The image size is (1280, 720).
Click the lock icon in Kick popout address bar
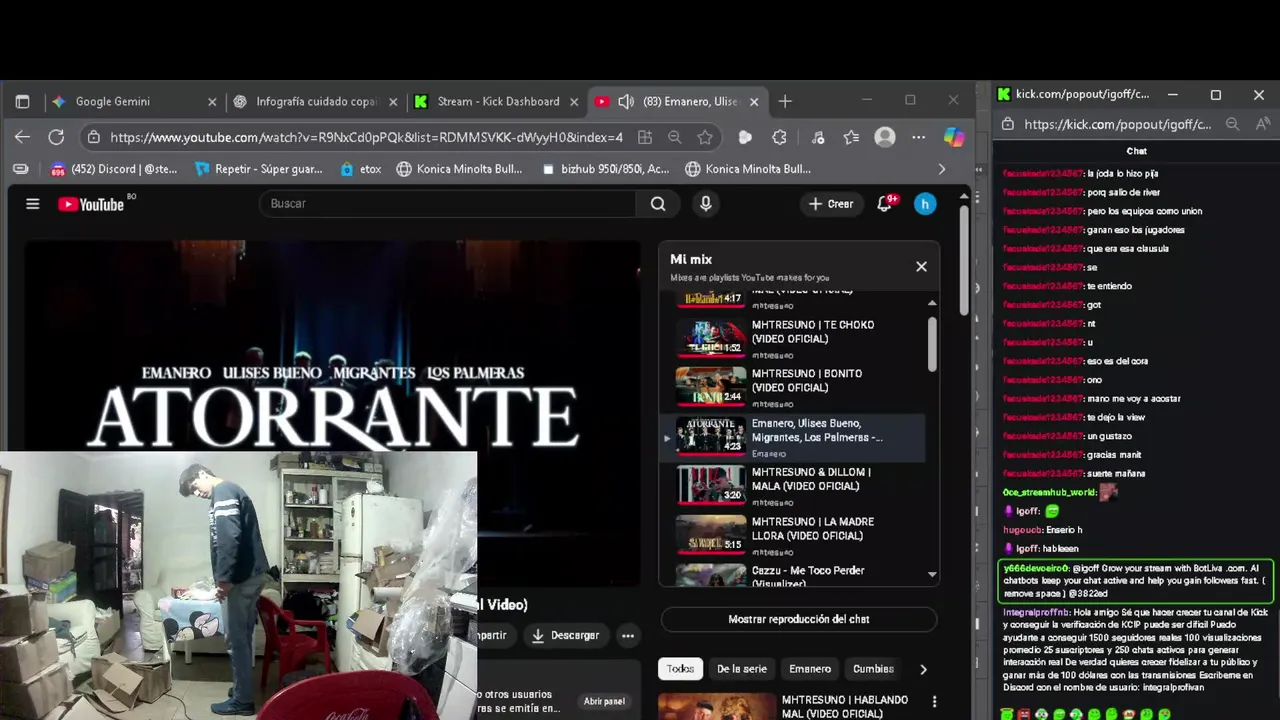tap(1007, 124)
